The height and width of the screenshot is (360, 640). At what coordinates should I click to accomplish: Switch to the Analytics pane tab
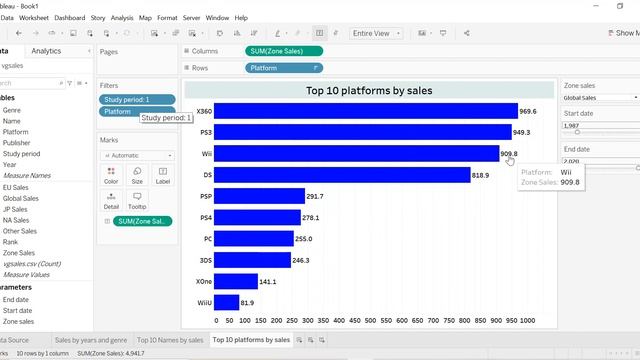46,51
